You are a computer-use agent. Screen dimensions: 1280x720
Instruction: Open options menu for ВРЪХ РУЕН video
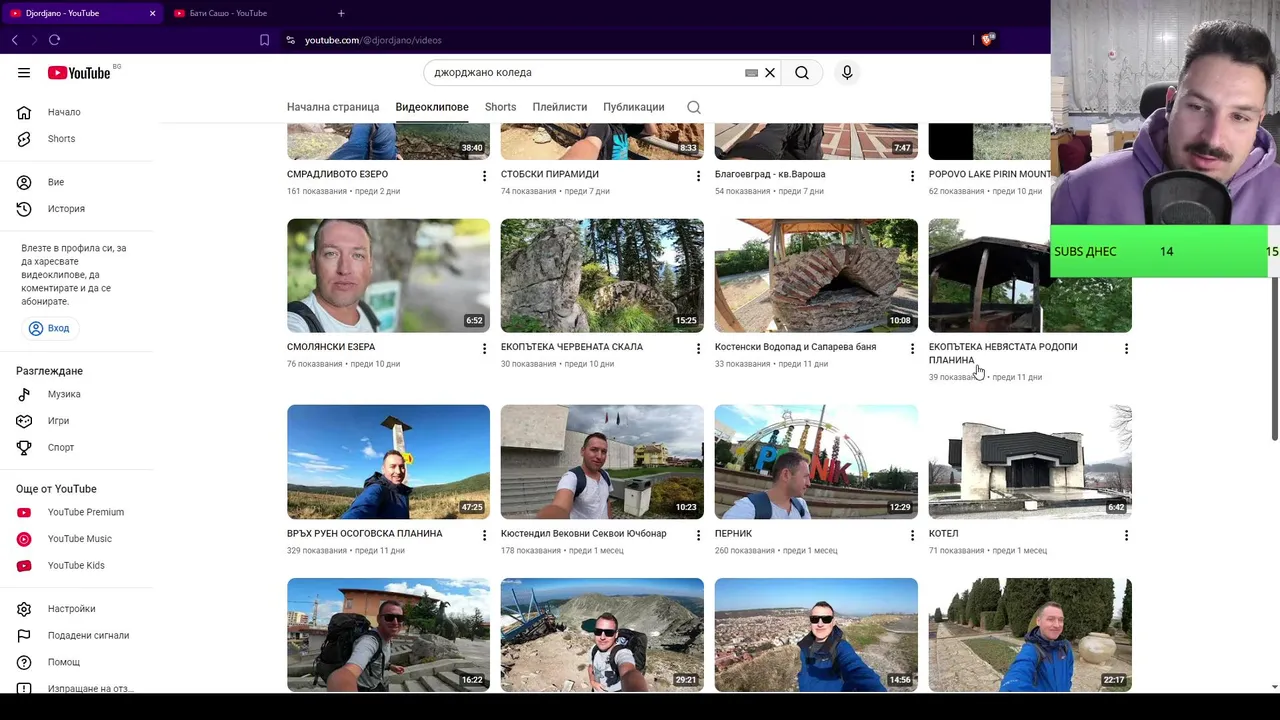[484, 536]
